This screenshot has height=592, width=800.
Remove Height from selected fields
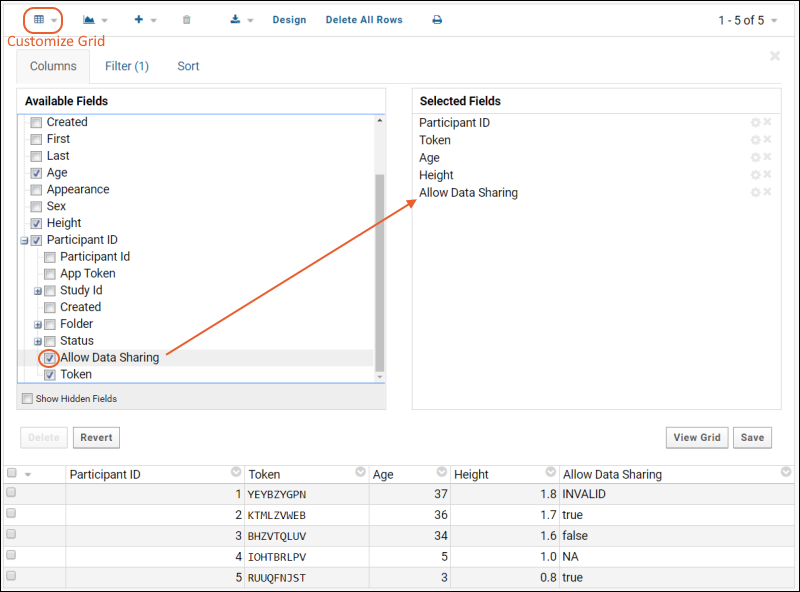[x=767, y=174]
